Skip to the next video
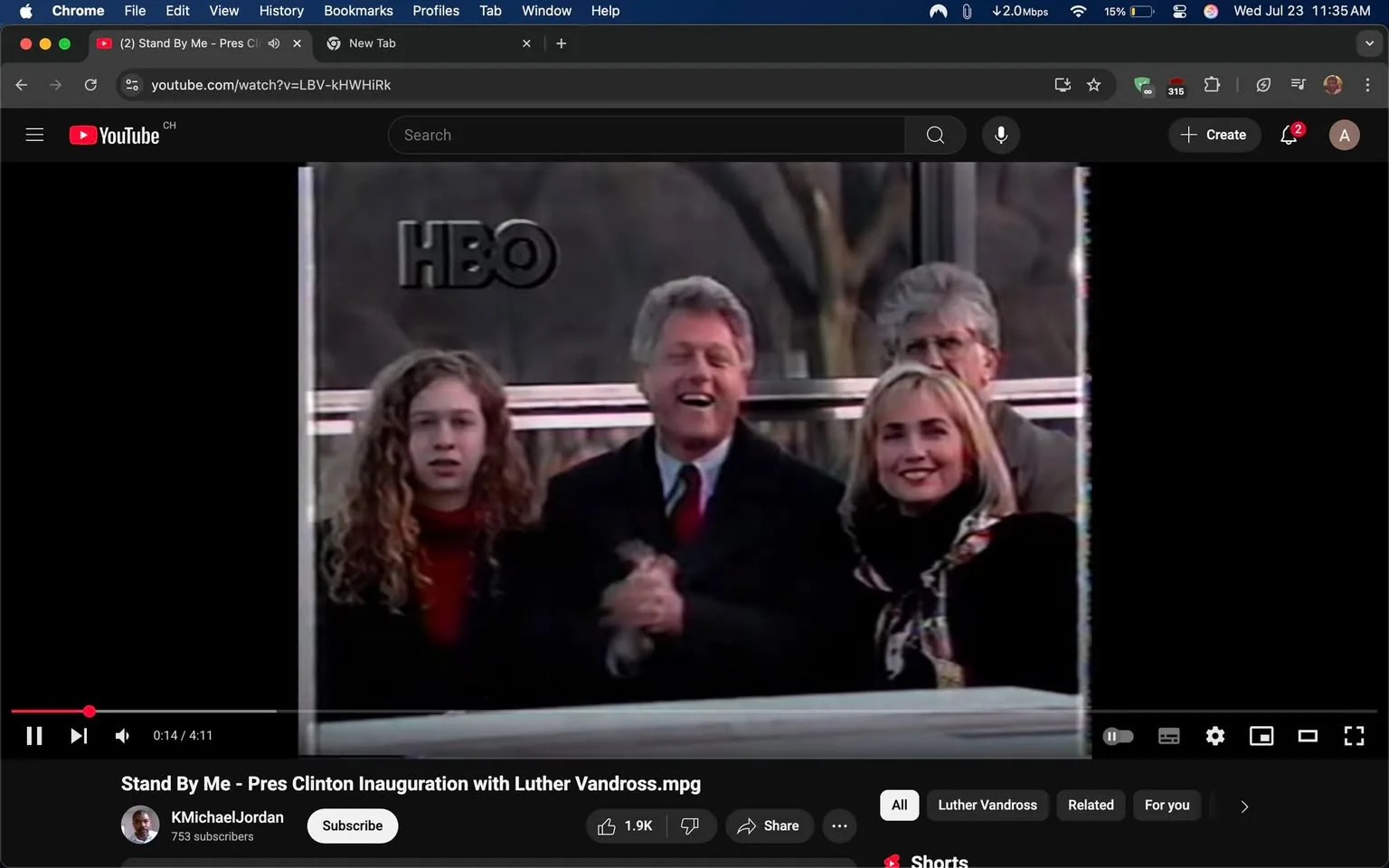 [x=79, y=735]
